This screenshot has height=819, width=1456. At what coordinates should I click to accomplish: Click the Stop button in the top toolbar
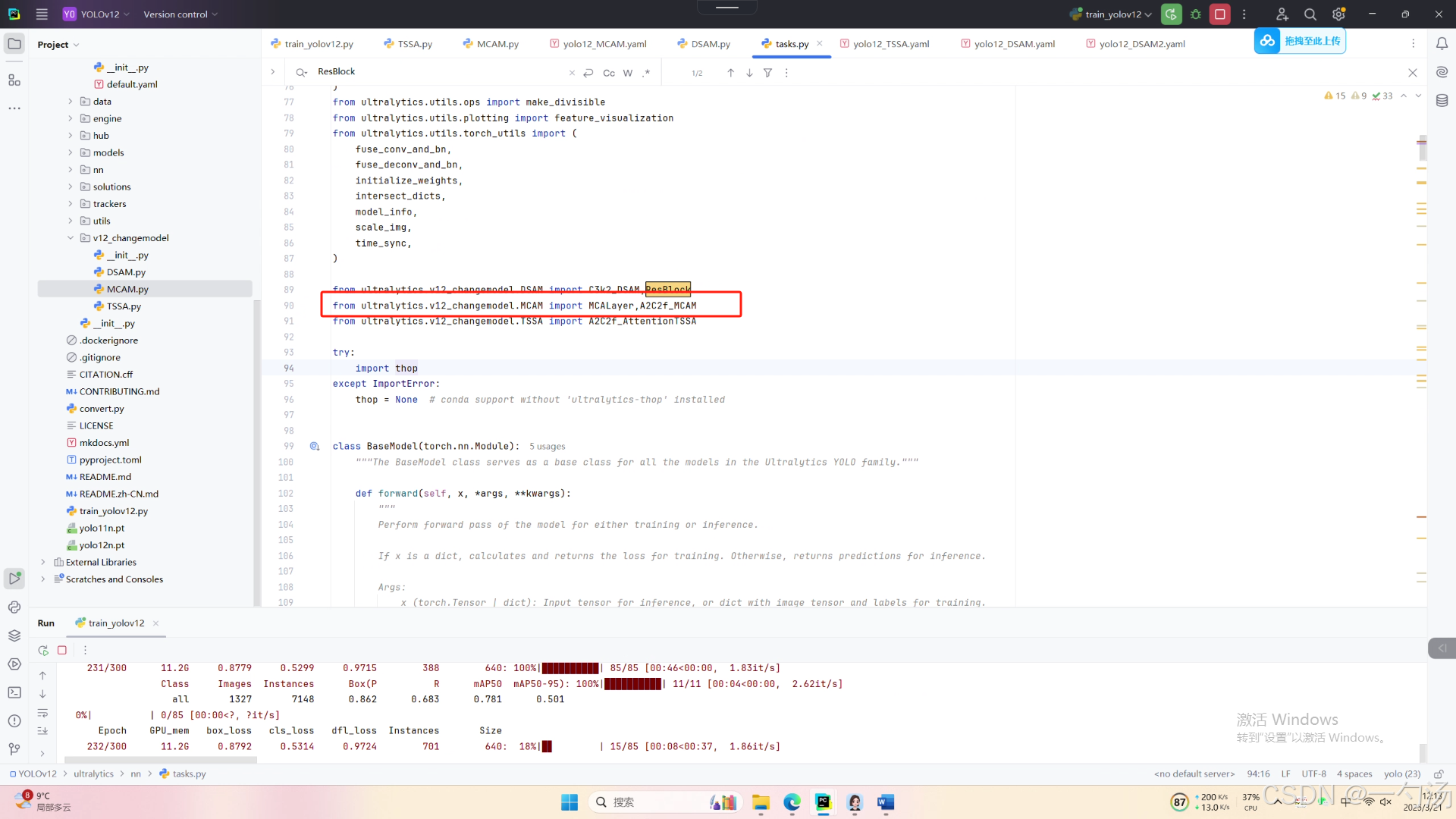pos(1219,14)
